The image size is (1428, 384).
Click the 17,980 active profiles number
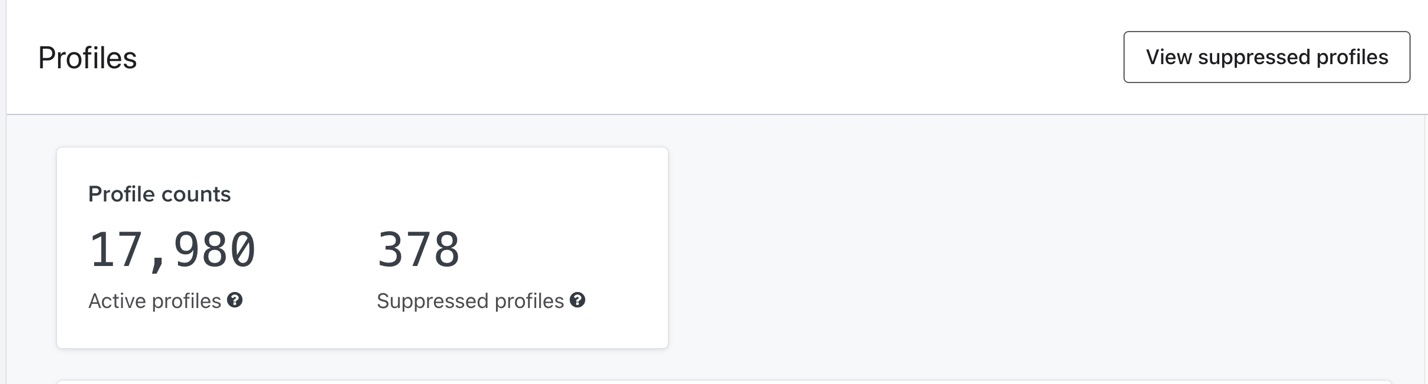tap(172, 249)
